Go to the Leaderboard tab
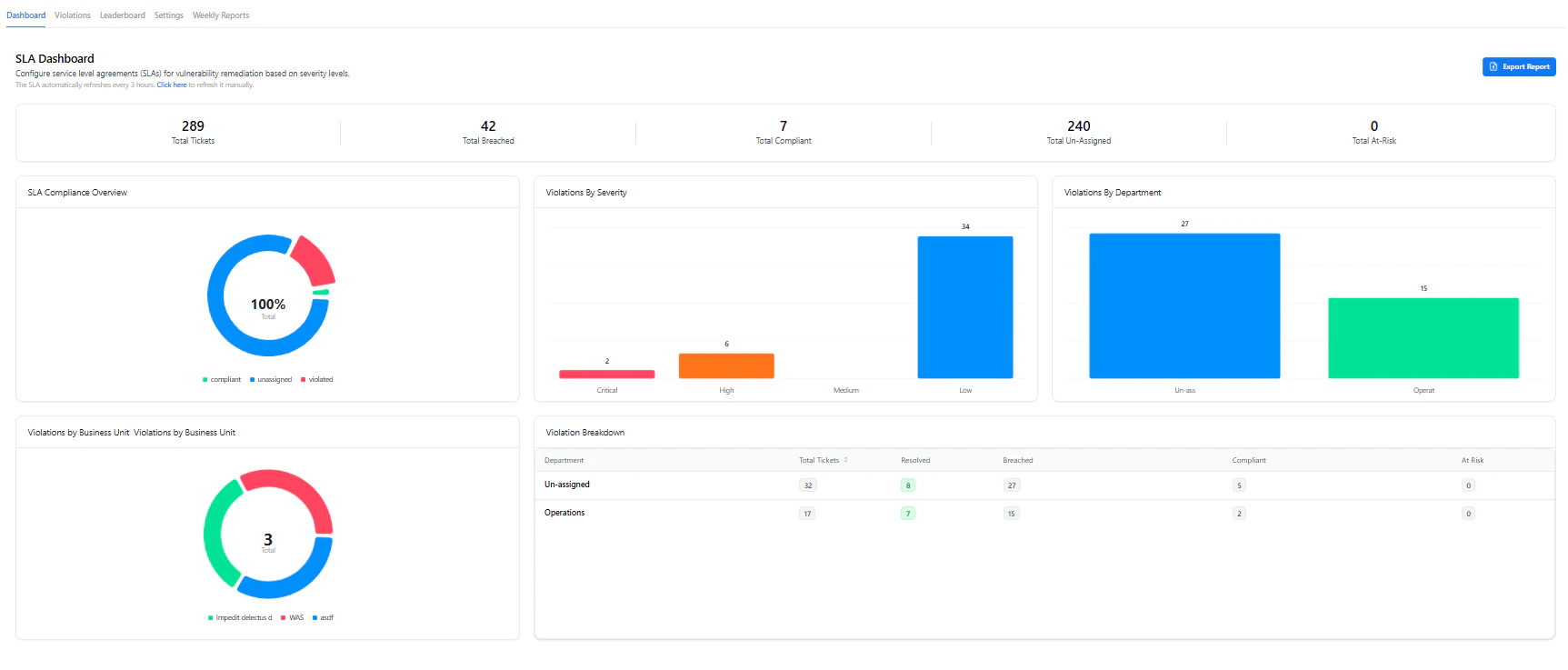This screenshot has height=670, width=1568. (x=123, y=15)
